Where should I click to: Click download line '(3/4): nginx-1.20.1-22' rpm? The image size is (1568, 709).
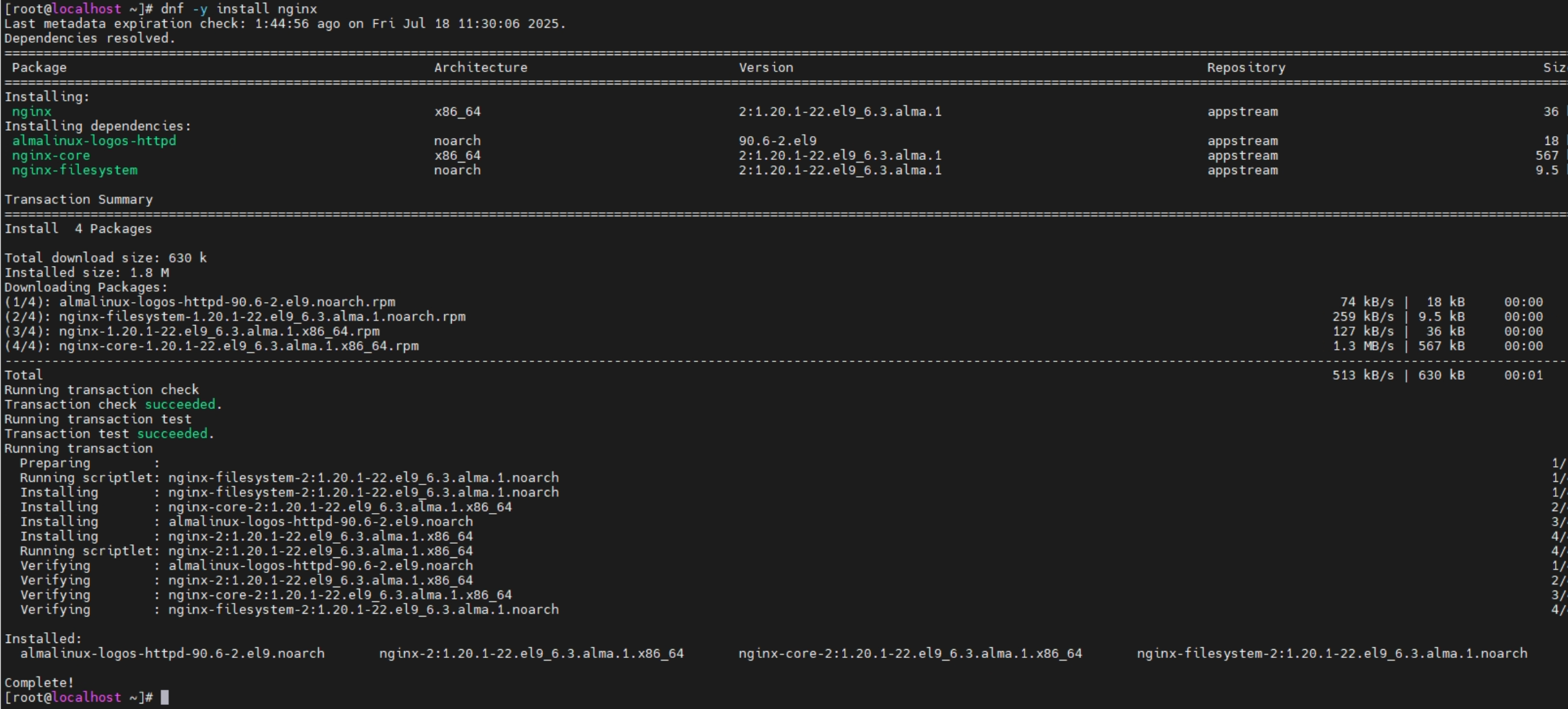pos(193,331)
